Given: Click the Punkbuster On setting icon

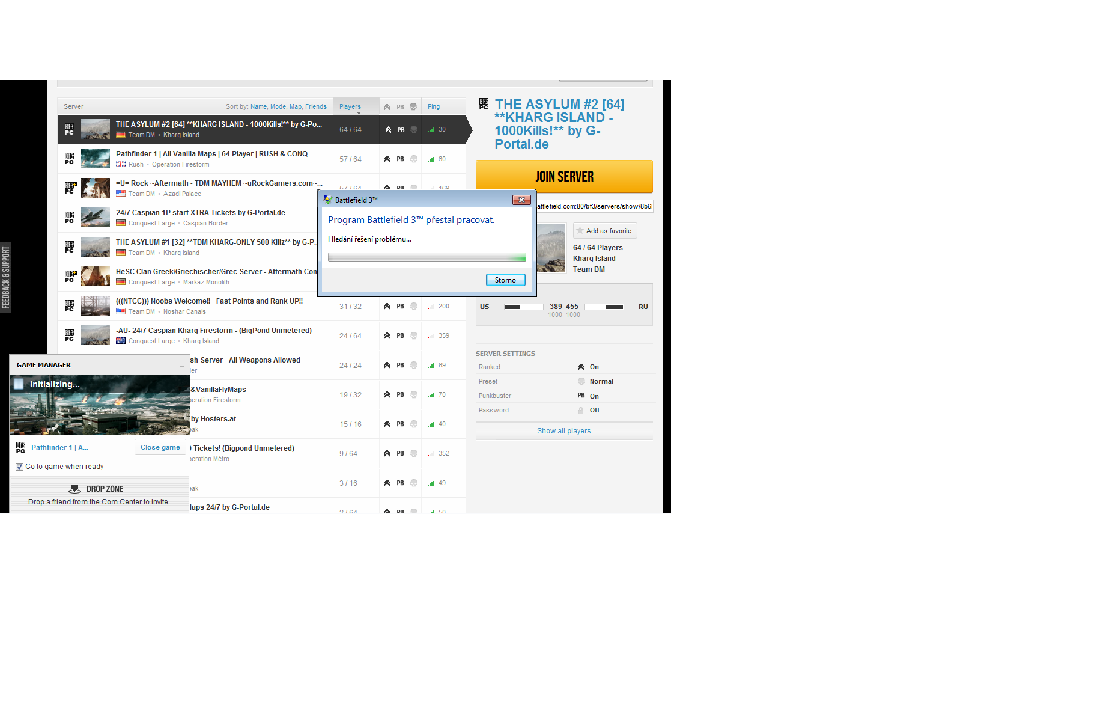Looking at the screenshot, I should click(x=581, y=396).
